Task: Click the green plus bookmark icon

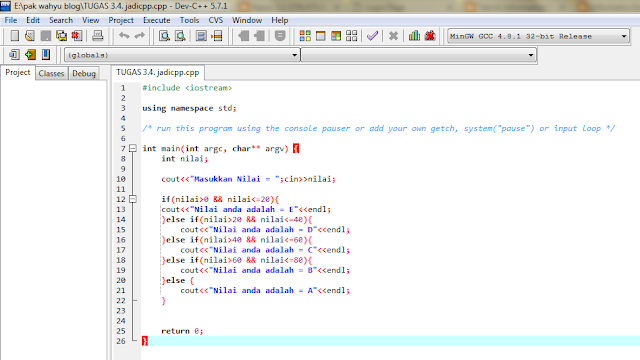Action: tap(30, 54)
